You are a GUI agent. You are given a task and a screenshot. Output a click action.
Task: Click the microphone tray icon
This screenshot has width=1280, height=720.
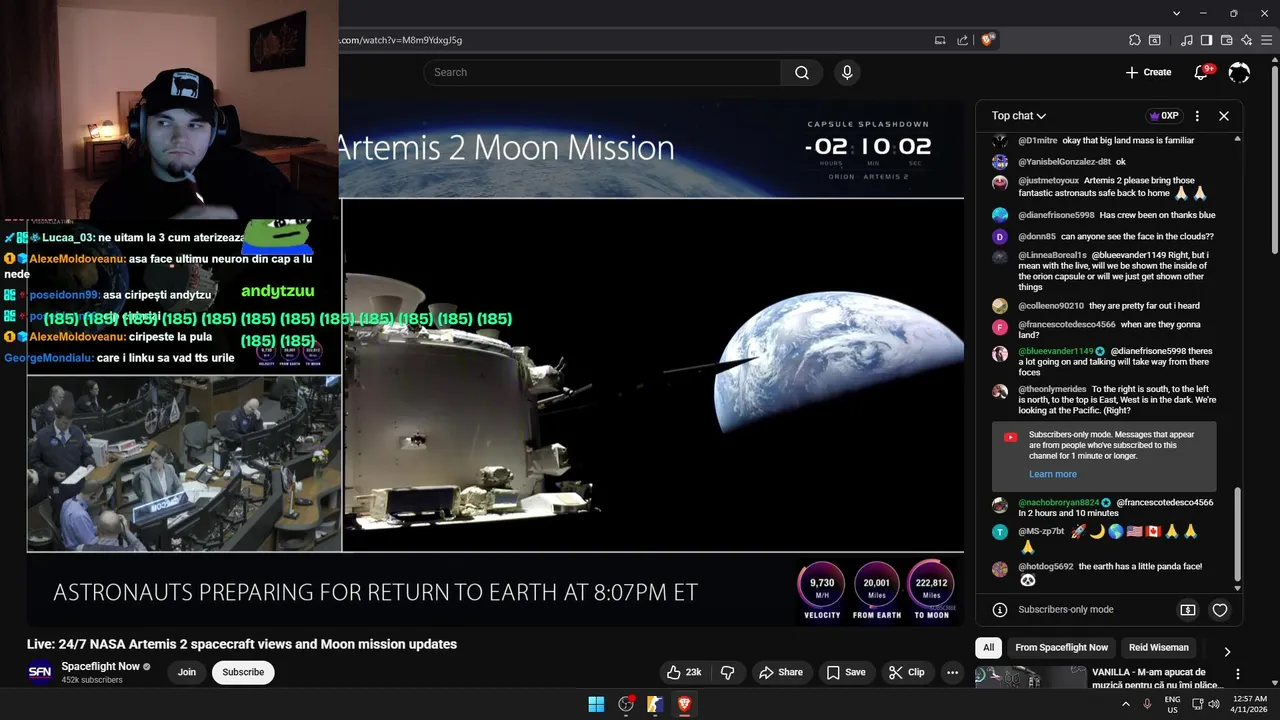tap(1147, 704)
